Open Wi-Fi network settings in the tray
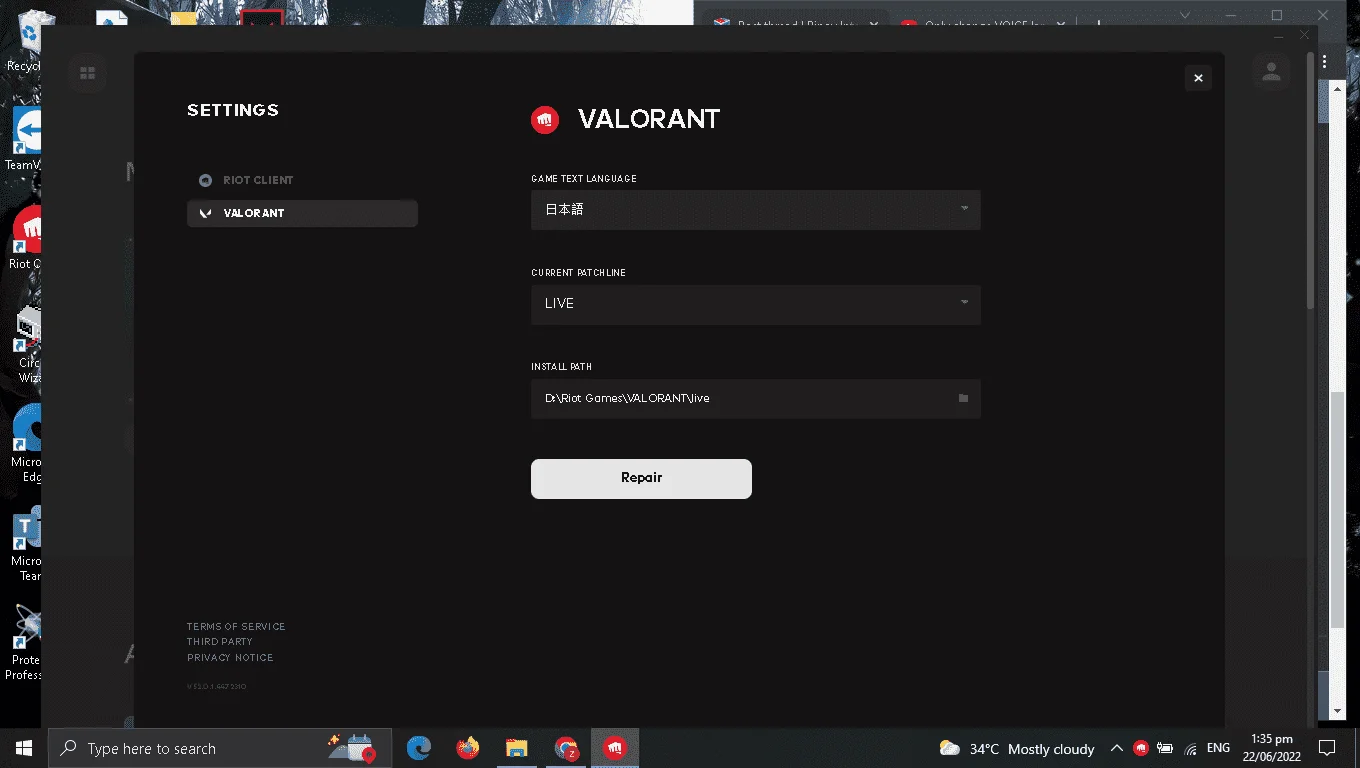The height and width of the screenshot is (768, 1360). [1190, 748]
